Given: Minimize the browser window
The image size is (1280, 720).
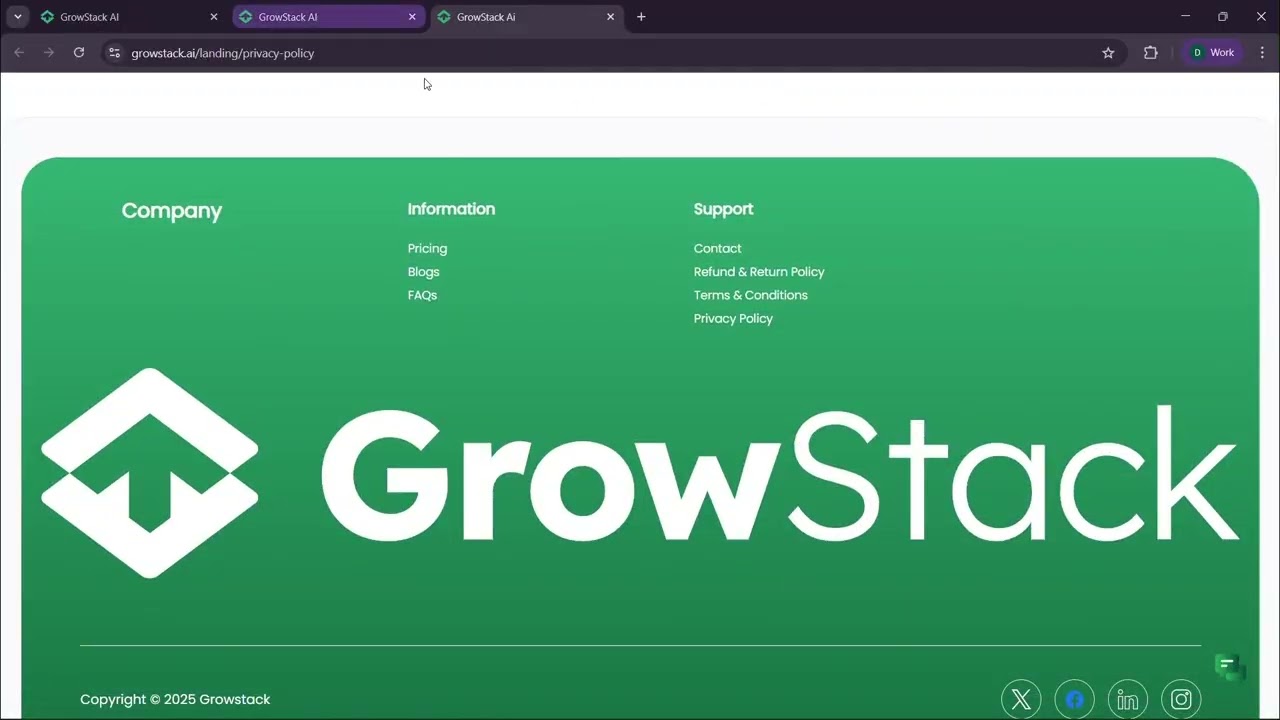Looking at the screenshot, I should tap(1185, 17).
